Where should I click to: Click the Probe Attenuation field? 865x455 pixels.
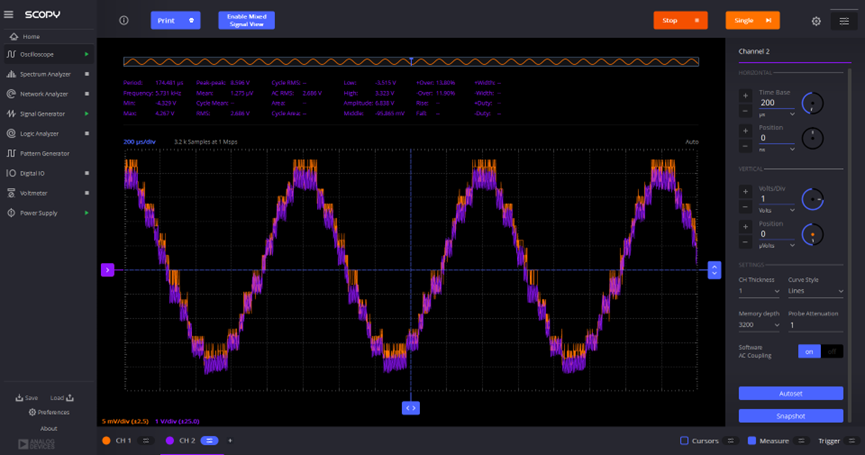pos(815,325)
